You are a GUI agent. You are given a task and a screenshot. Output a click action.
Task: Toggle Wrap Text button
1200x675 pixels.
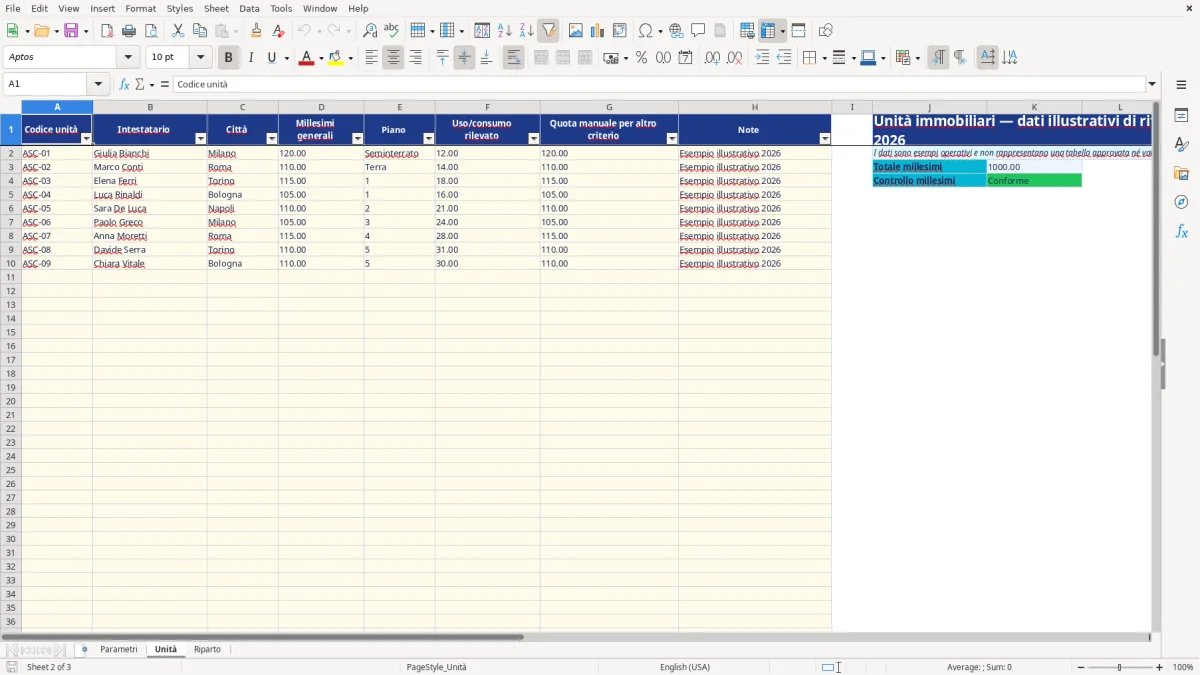pos(513,58)
